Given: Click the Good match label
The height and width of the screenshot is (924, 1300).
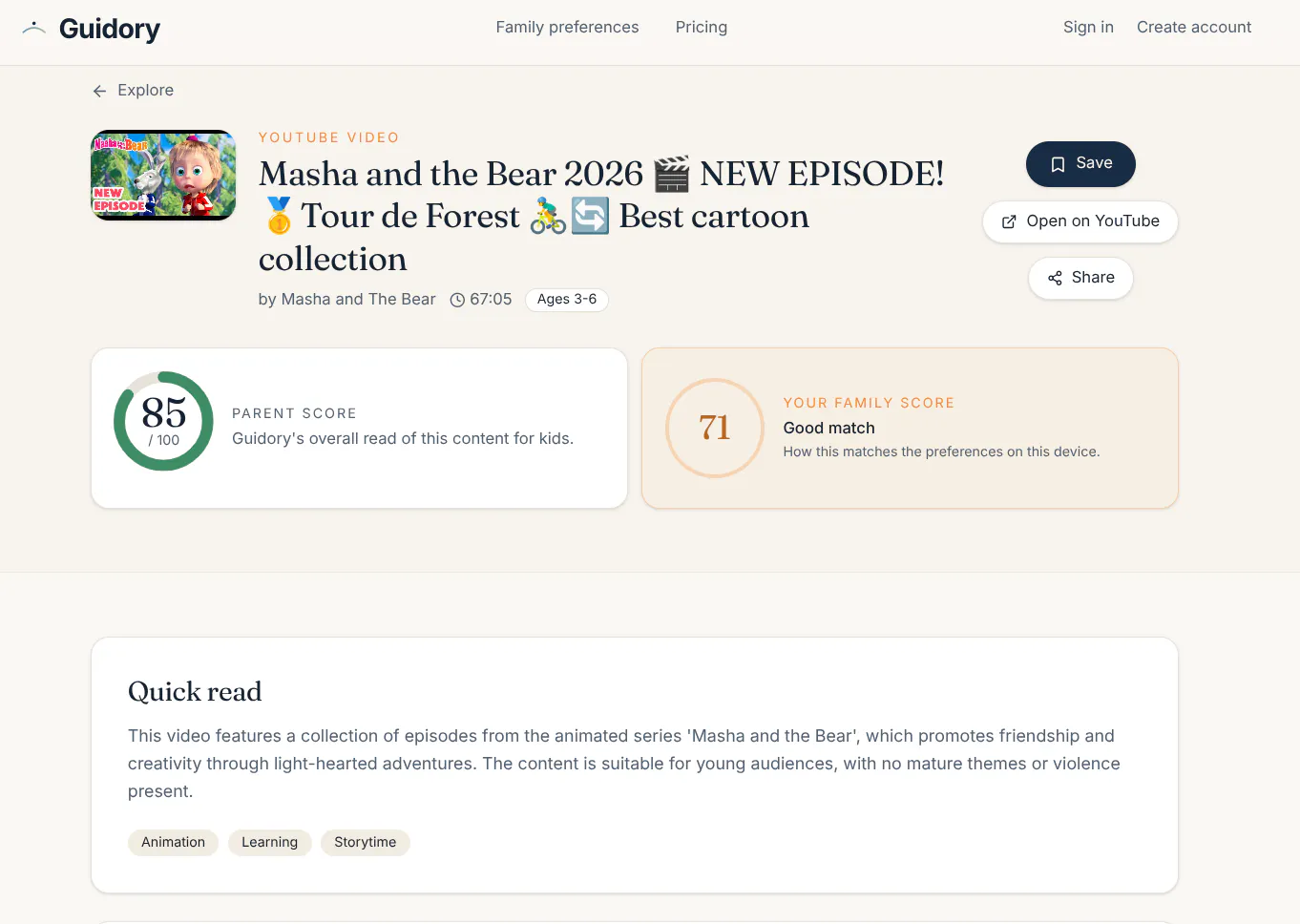Looking at the screenshot, I should pyautogui.click(x=828, y=428).
